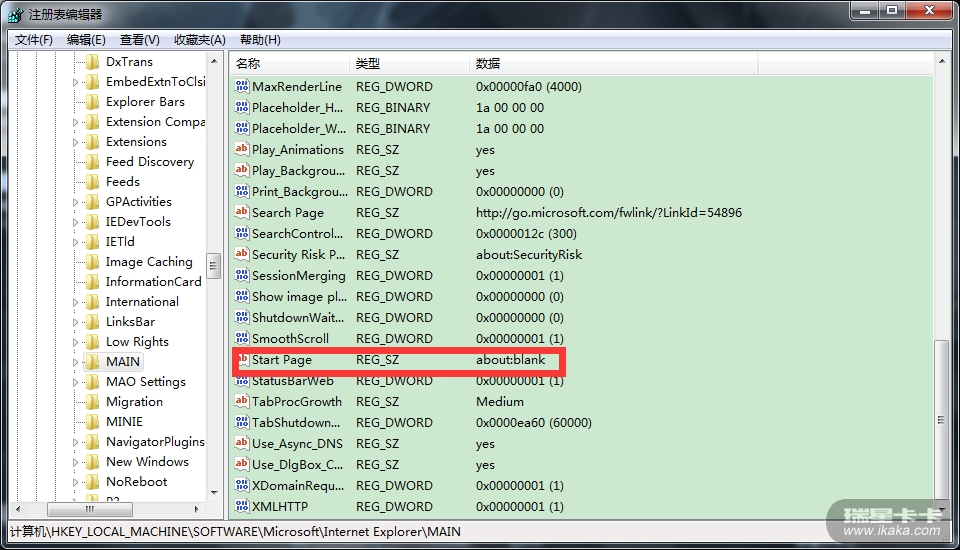This screenshot has height=550, width=960.
Task: Open the 编辑(E) menu
Action: click(86, 40)
